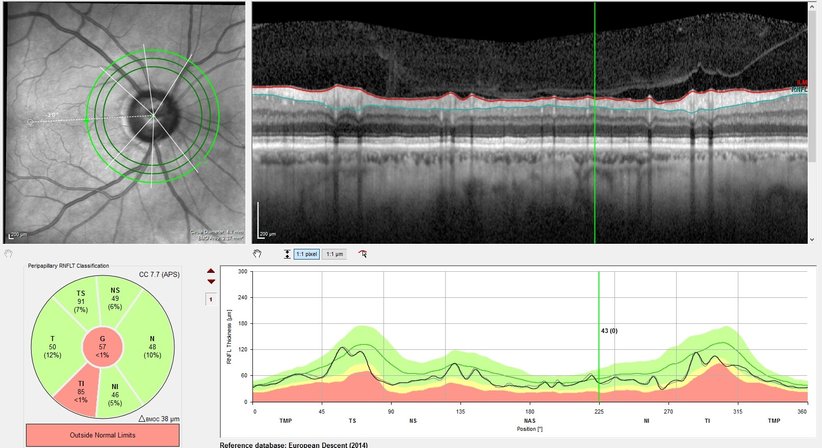The width and height of the screenshot is (822, 448).
Task: Select the hand pan tool below OCT scan
Action: click(x=257, y=255)
